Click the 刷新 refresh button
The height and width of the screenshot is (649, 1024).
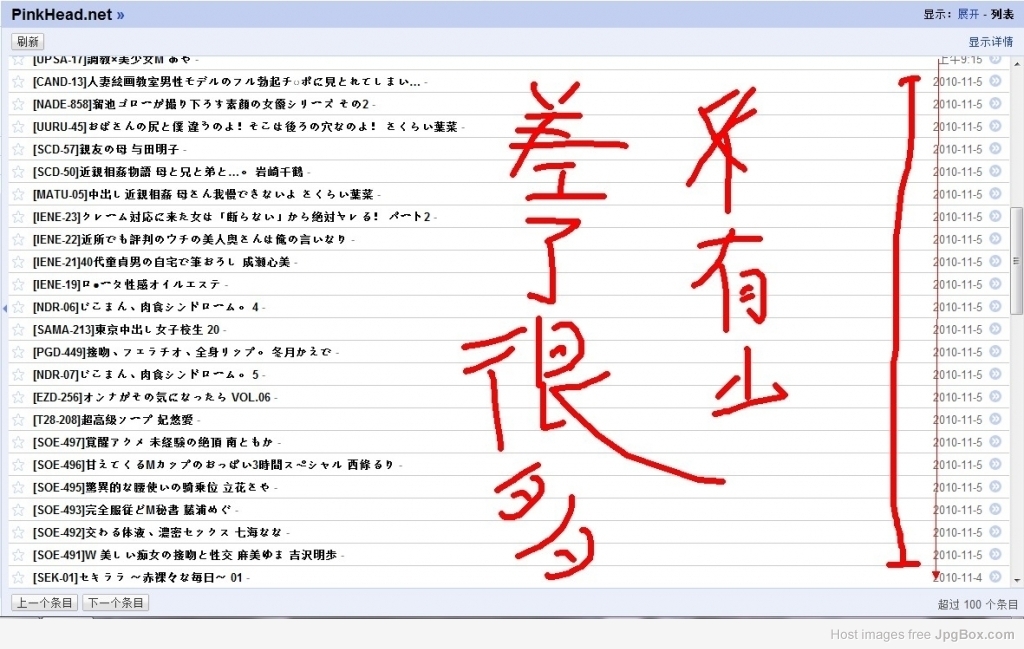pos(27,41)
